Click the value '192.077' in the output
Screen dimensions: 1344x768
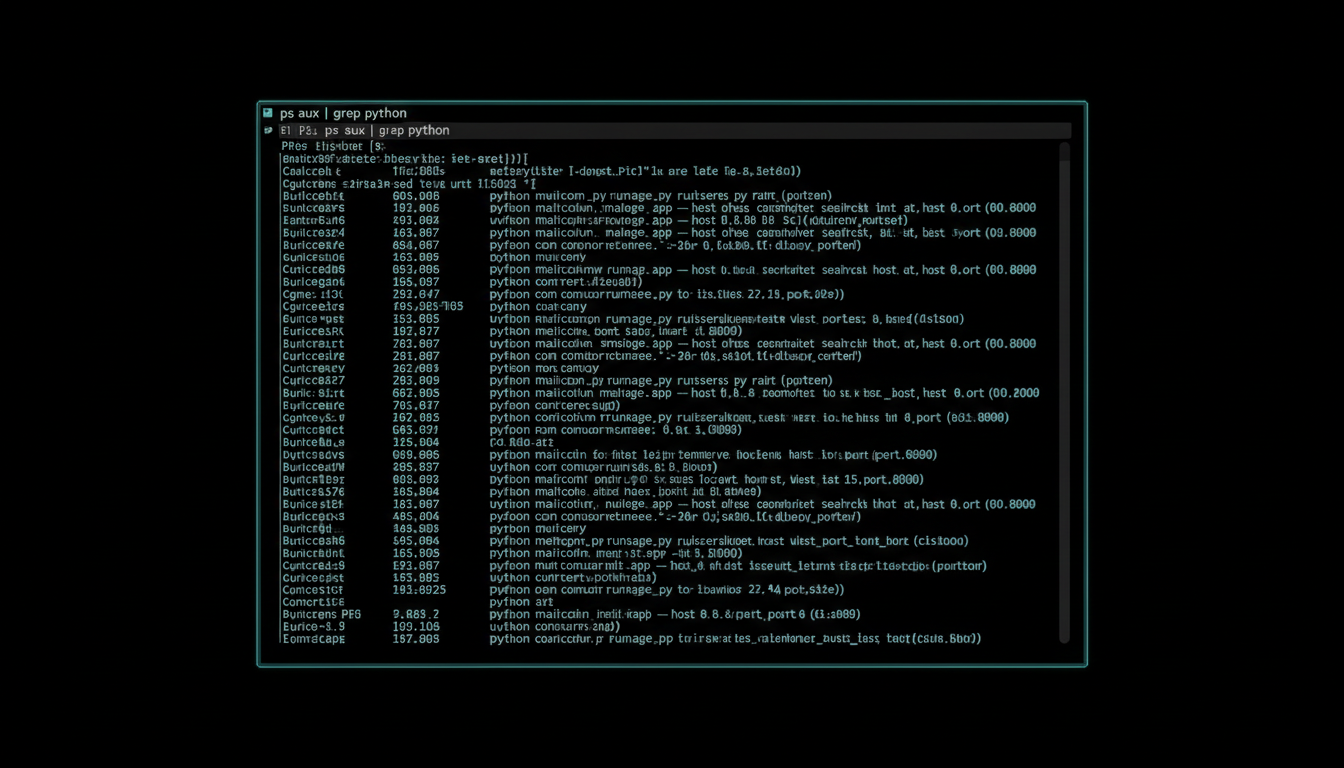point(416,331)
